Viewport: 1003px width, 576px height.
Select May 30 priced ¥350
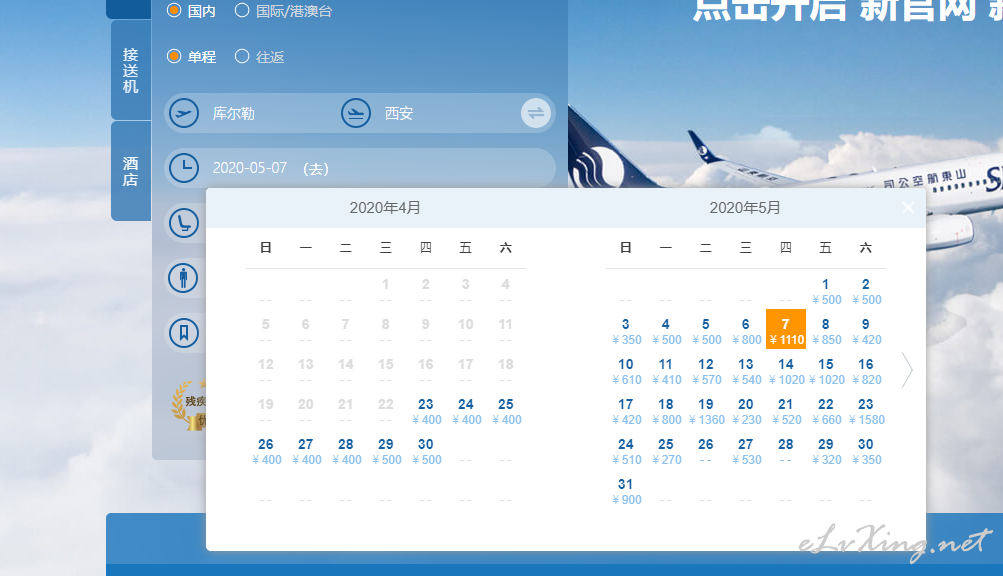pos(866,451)
